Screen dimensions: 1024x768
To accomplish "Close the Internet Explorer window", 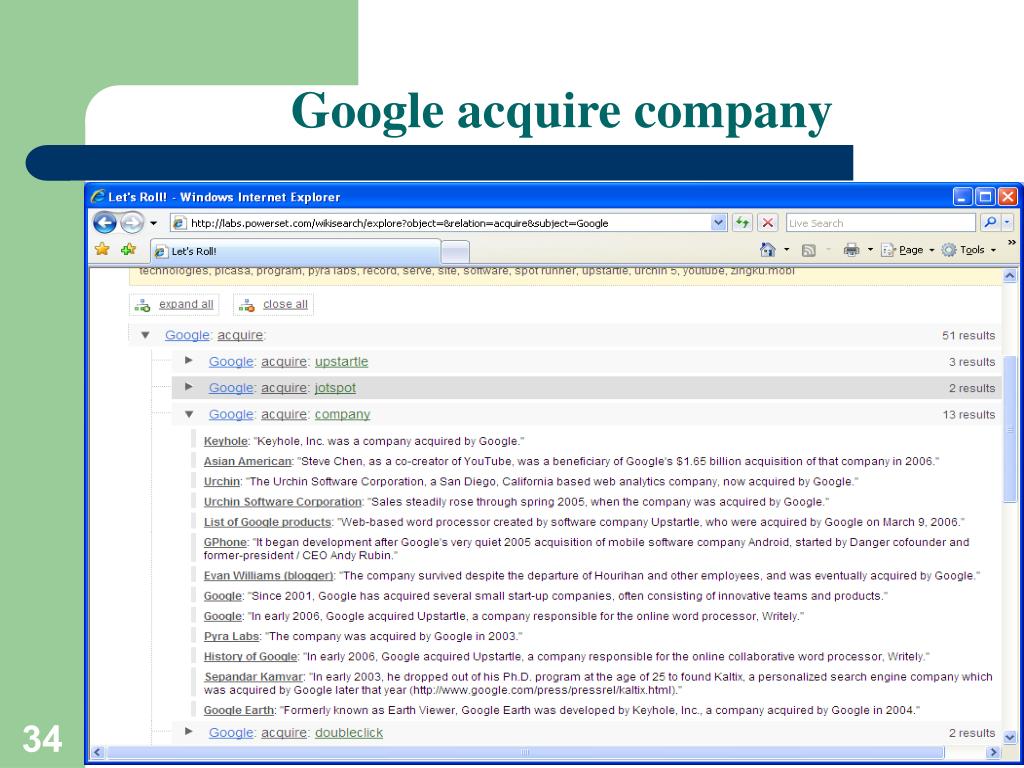I will 1008,197.
